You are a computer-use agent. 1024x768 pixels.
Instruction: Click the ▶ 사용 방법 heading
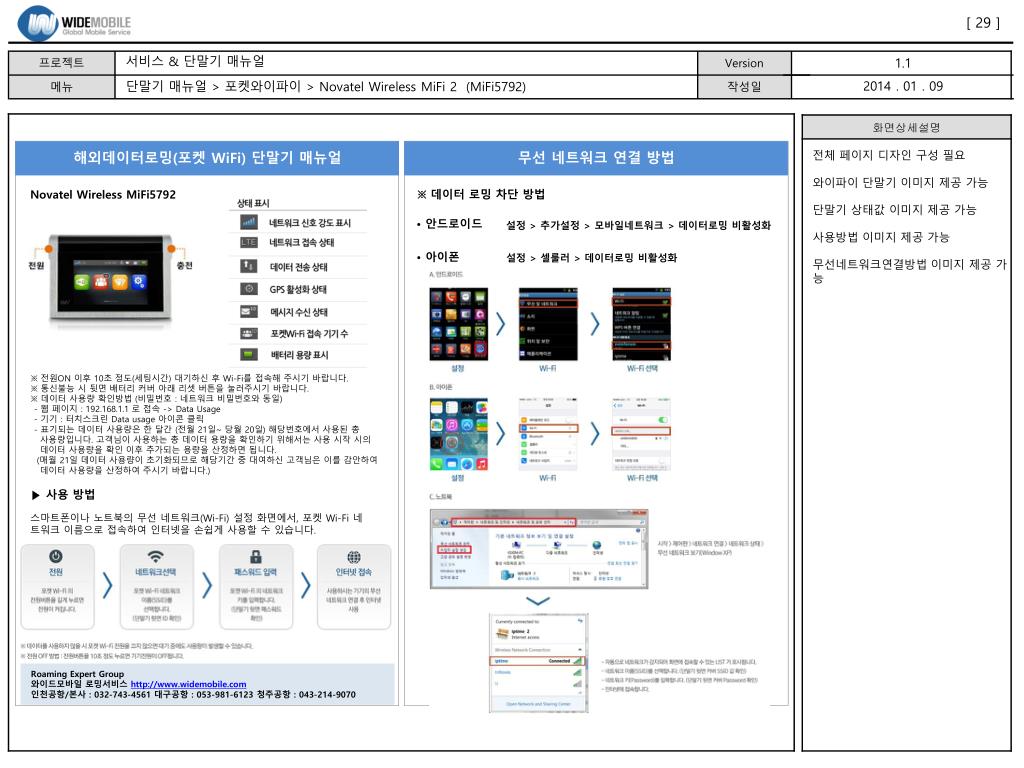[63, 494]
